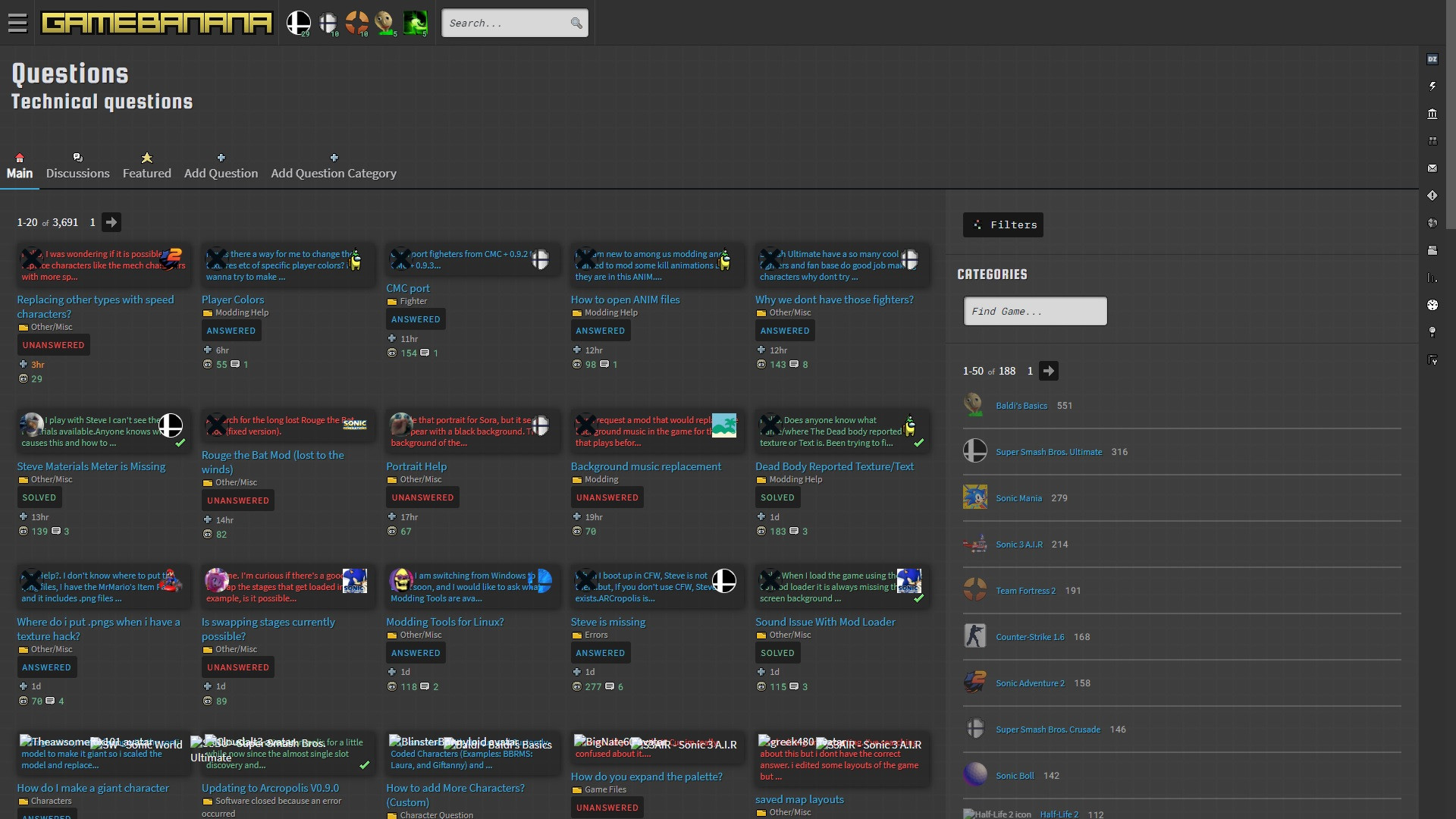Viewport: 1456px width, 819px height.
Task: Open the Super Smash Bros. game icon in header
Action: tap(298, 23)
